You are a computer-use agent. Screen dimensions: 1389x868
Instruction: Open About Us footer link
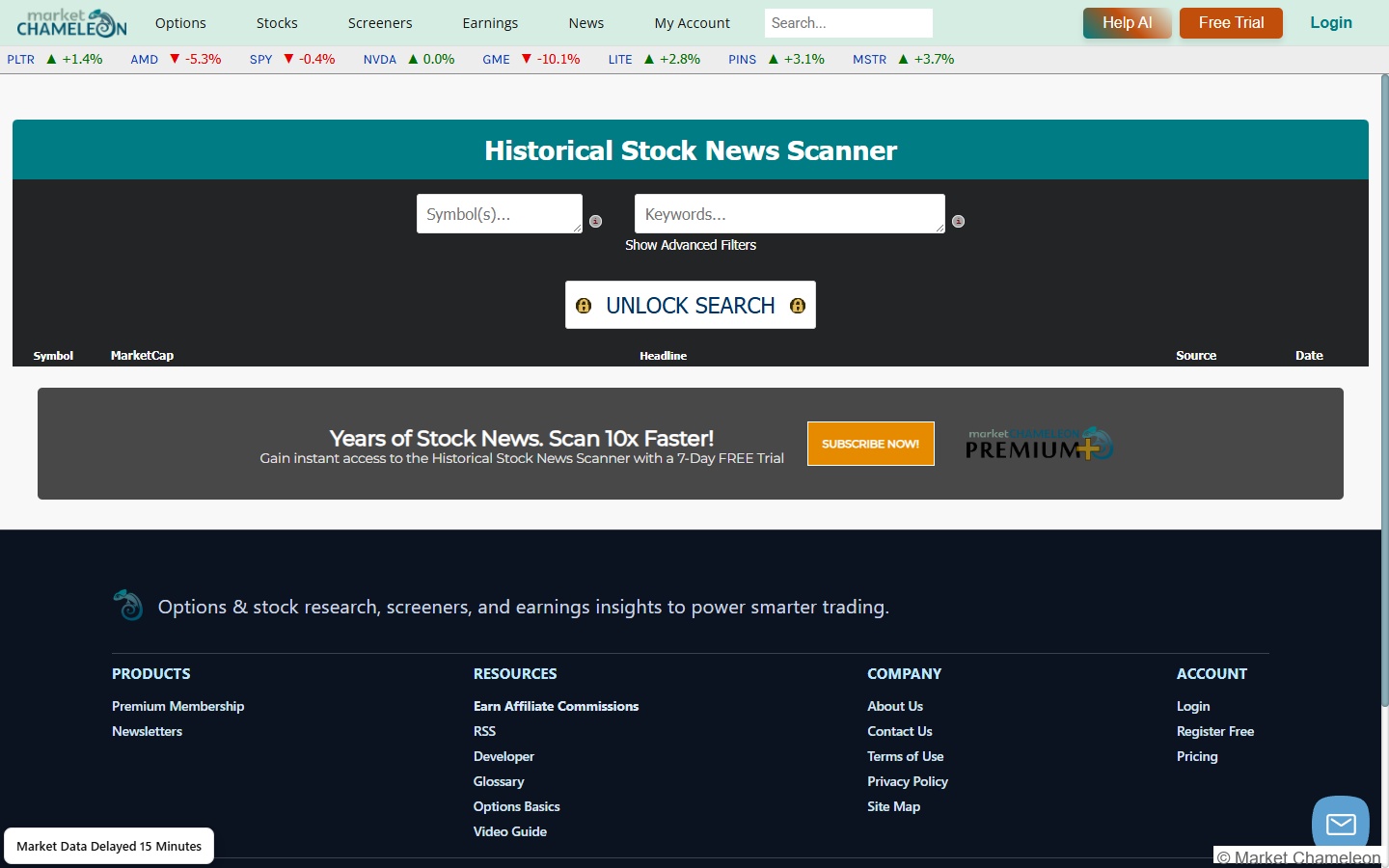(x=895, y=706)
